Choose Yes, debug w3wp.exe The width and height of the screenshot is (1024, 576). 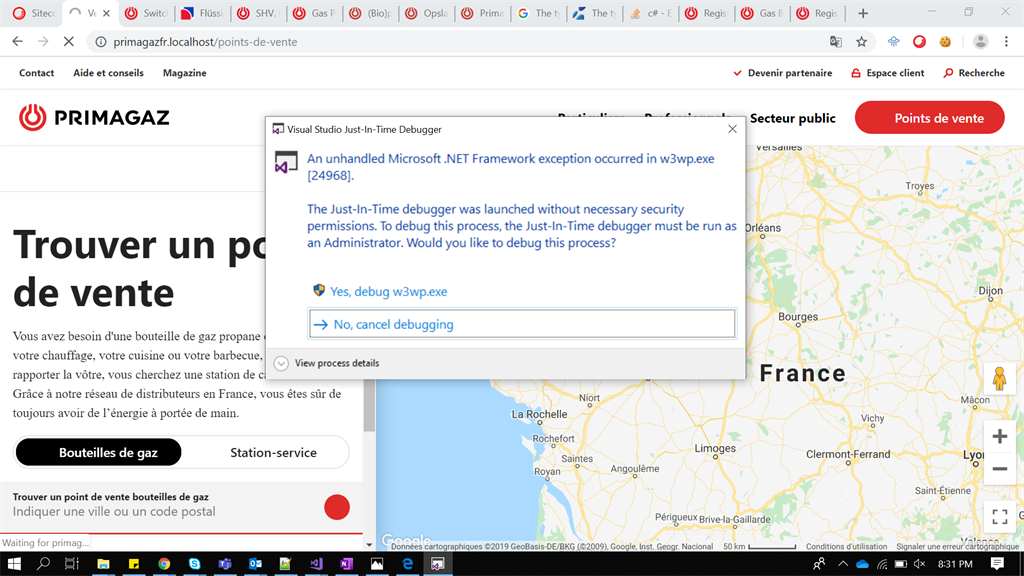click(380, 291)
